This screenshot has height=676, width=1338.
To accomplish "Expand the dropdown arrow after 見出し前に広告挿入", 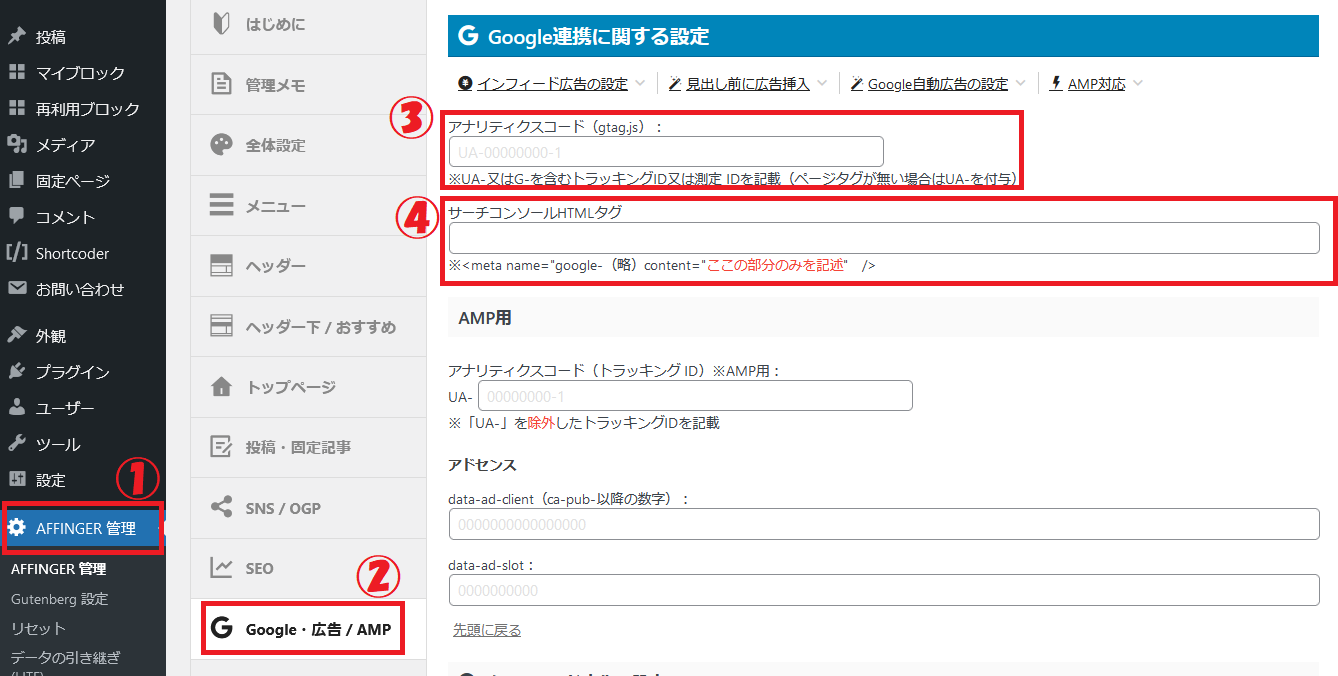I will [821, 84].
